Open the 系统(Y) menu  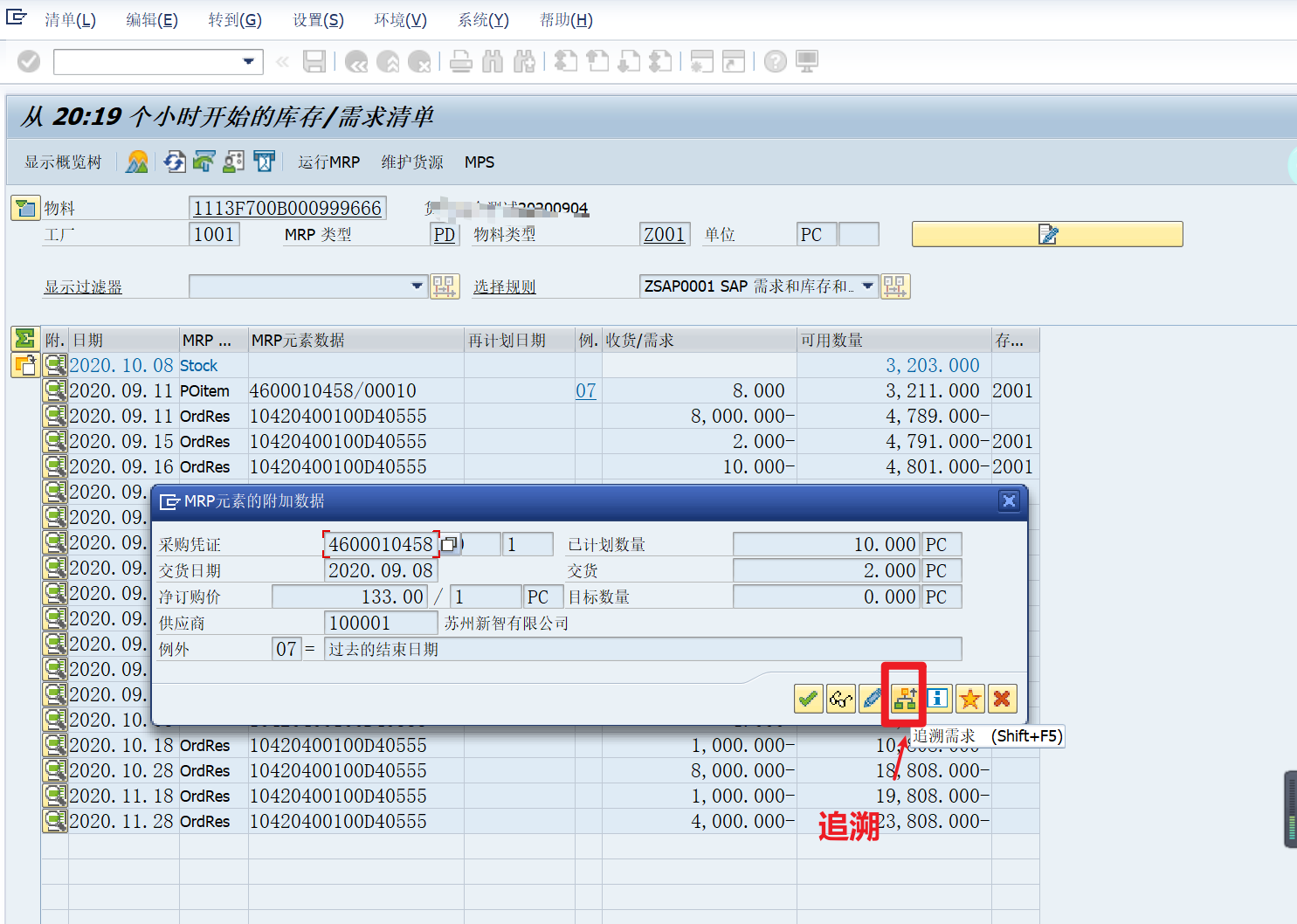tap(482, 19)
